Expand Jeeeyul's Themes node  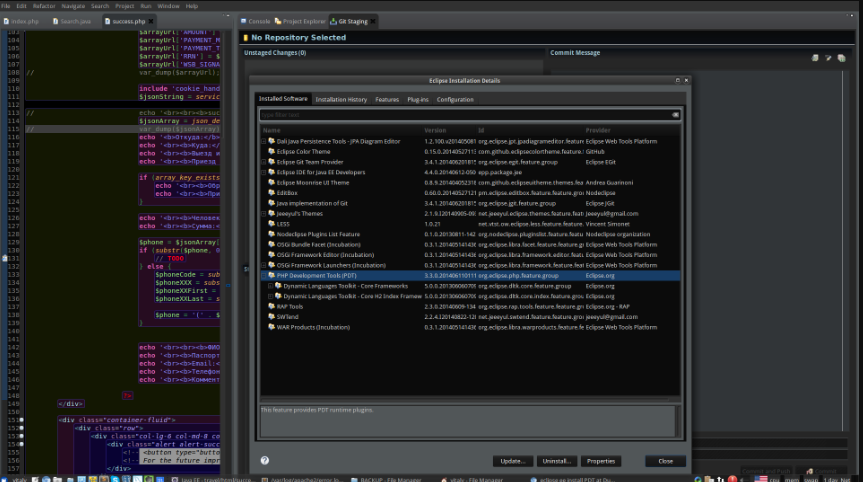[264, 213]
